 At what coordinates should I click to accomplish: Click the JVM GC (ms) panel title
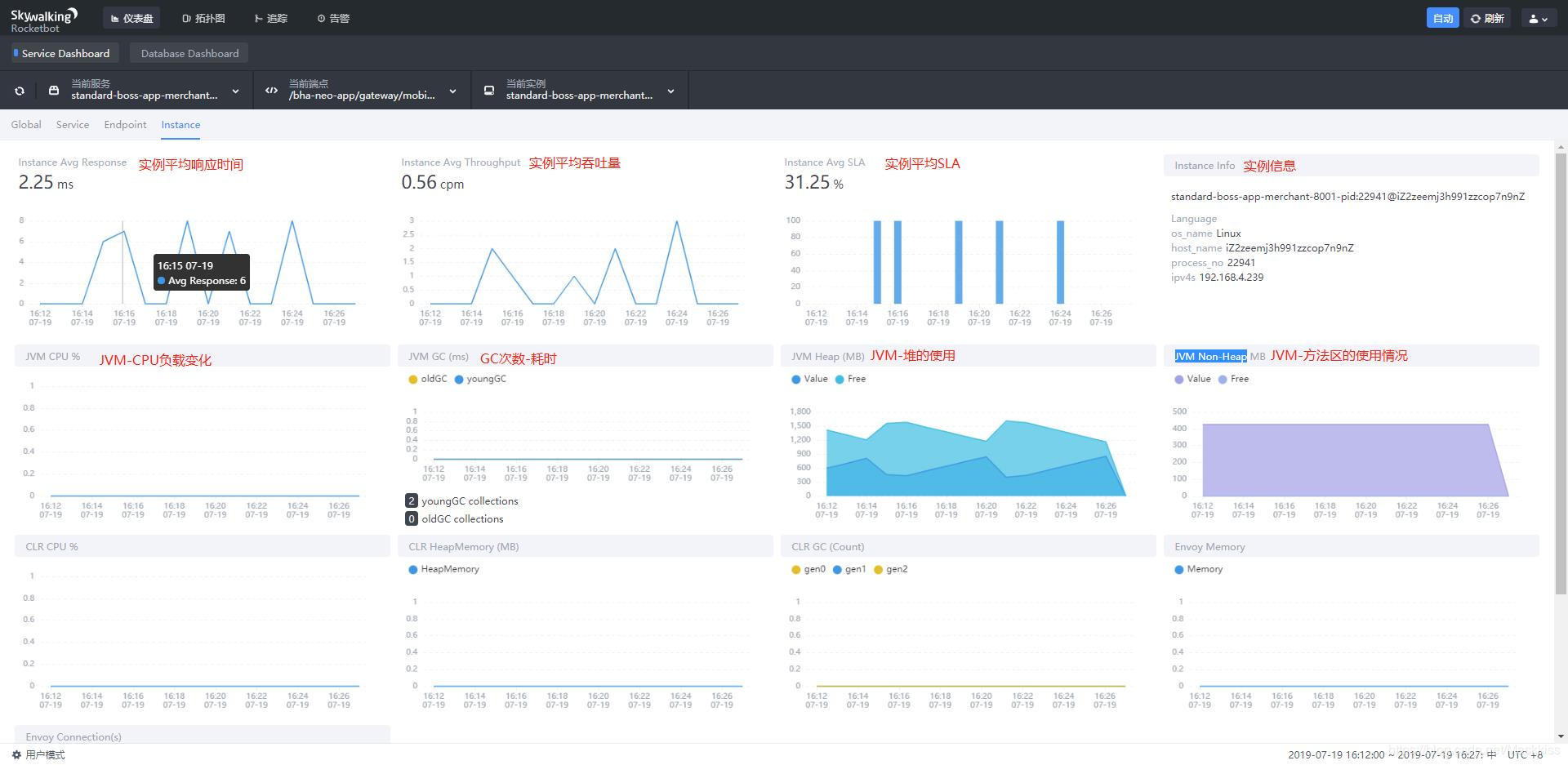pos(439,356)
